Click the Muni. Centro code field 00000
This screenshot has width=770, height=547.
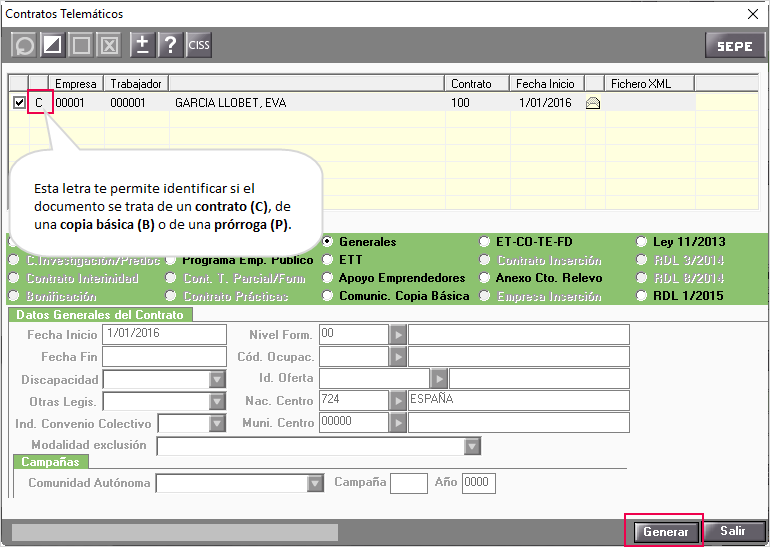click(354, 422)
